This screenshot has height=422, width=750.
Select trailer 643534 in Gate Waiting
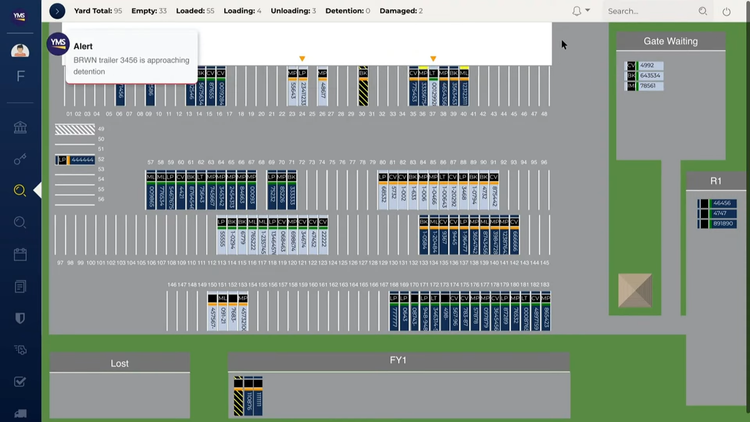(x=650, y=76)
